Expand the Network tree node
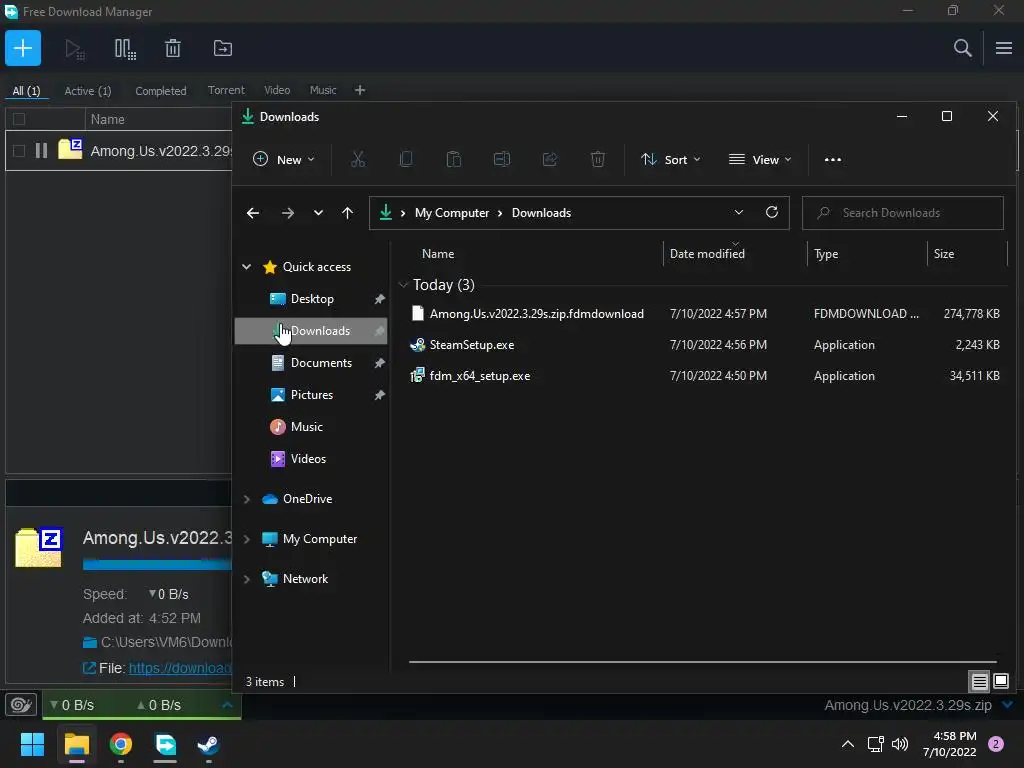Viewport: 1024px width, 768px height. click(246, 579)
